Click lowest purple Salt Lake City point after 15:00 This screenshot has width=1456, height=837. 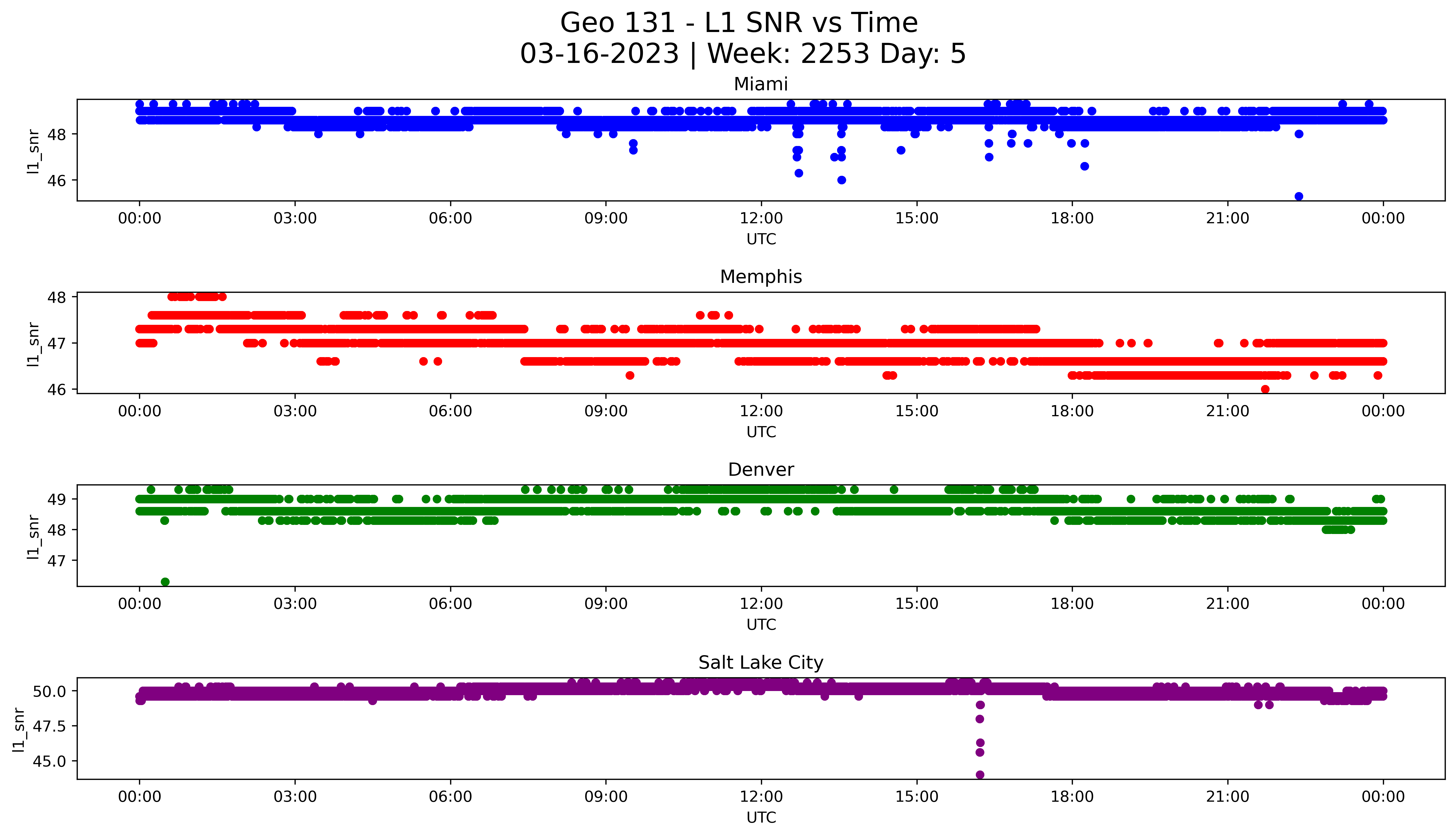[x=980, y=775]
